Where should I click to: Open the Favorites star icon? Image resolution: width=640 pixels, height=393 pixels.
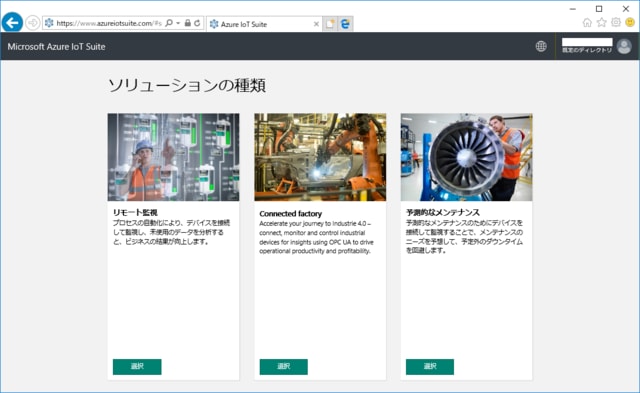tap(602, 22)
